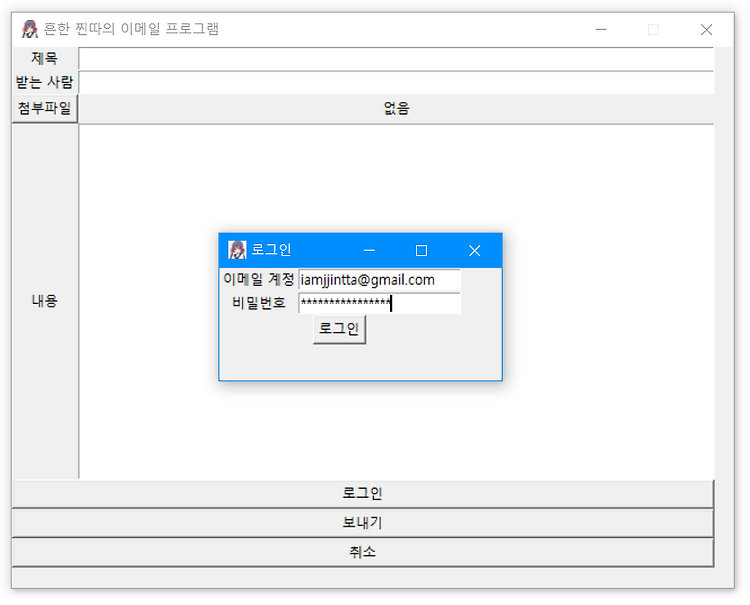750x605 pixels.
Task: Click the 제목 subject input field
Action: (396, 59)
